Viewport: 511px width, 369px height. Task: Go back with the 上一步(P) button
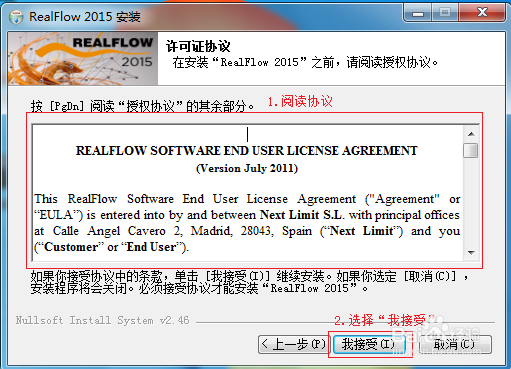pos(294,344)
